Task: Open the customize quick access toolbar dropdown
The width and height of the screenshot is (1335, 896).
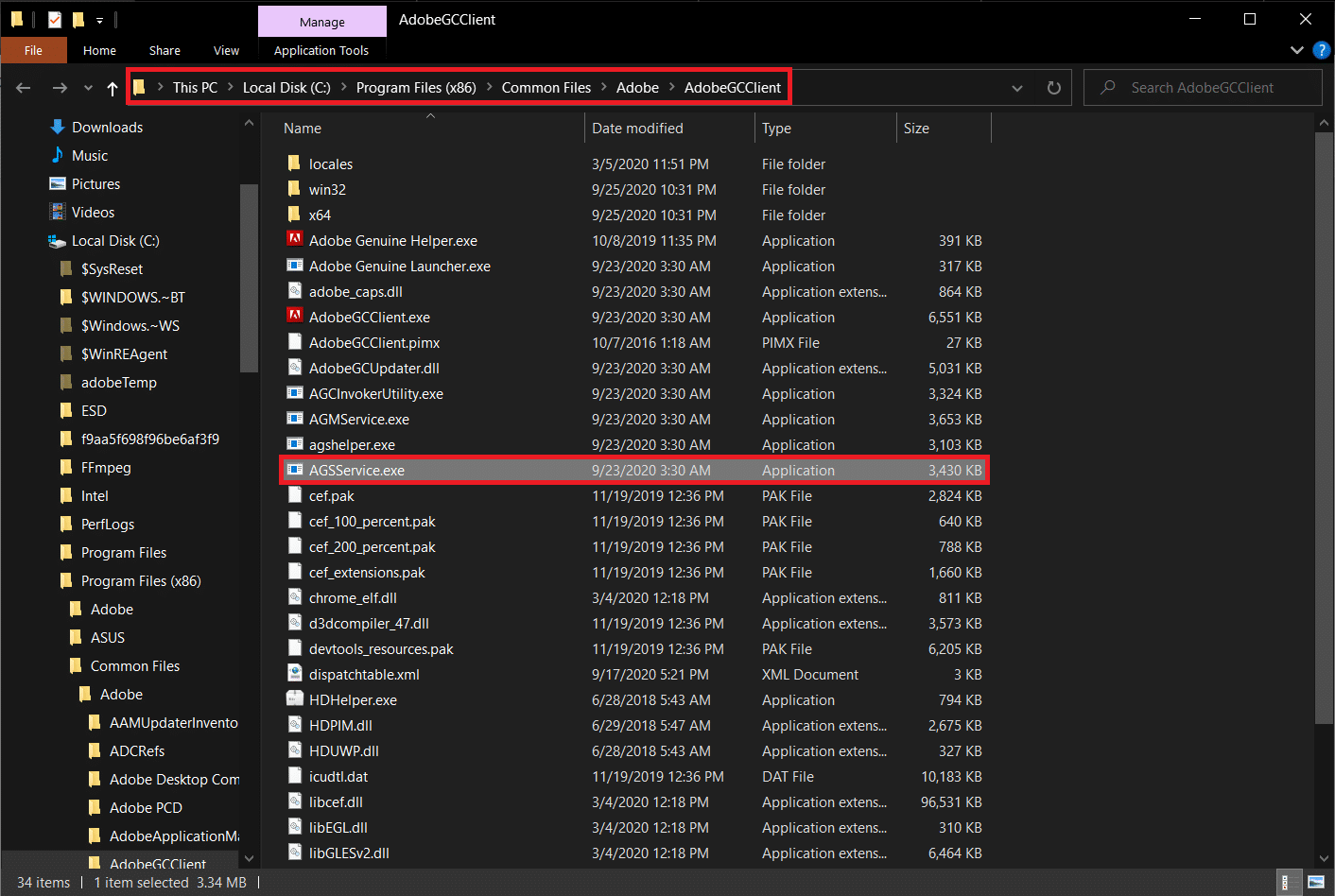Action: (99, 20)
